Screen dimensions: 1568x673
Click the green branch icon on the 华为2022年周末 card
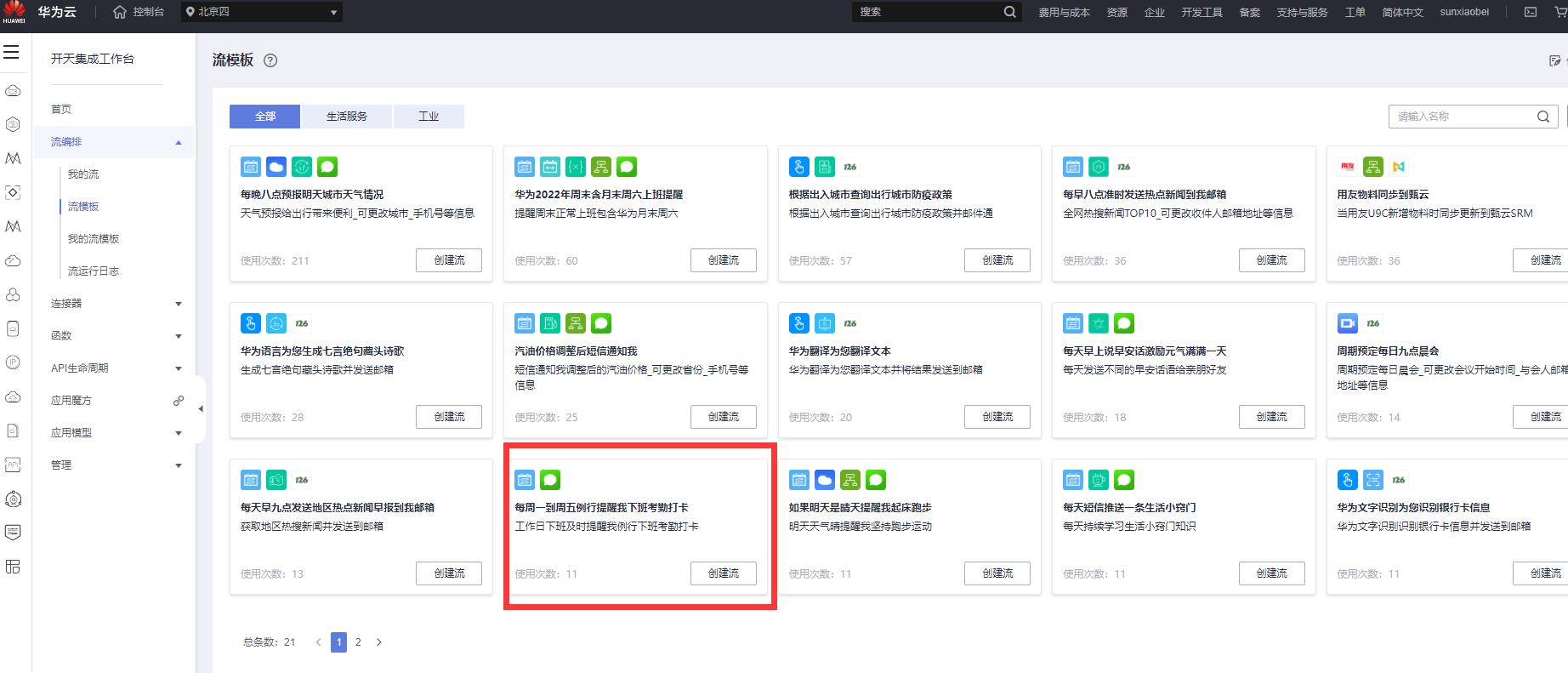(x=601, y=167)
